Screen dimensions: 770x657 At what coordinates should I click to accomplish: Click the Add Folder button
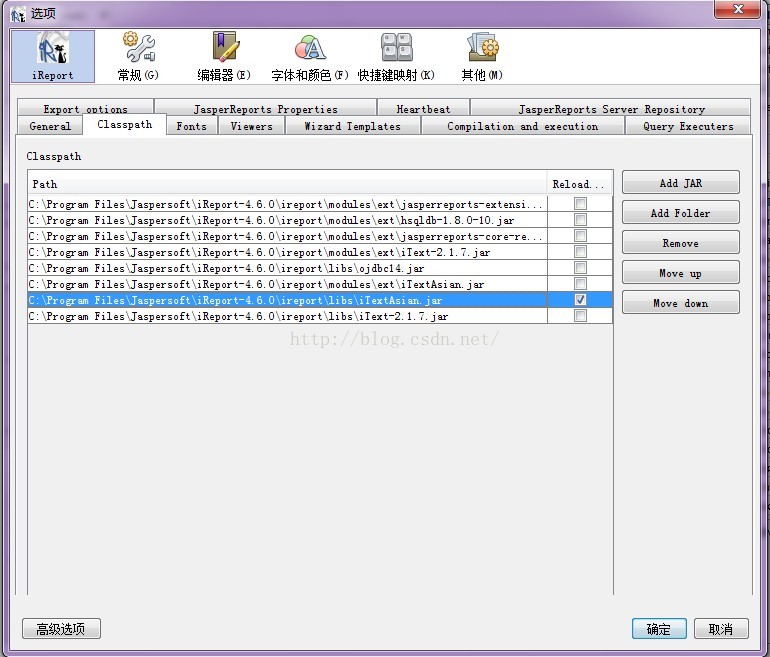(681, 213)
